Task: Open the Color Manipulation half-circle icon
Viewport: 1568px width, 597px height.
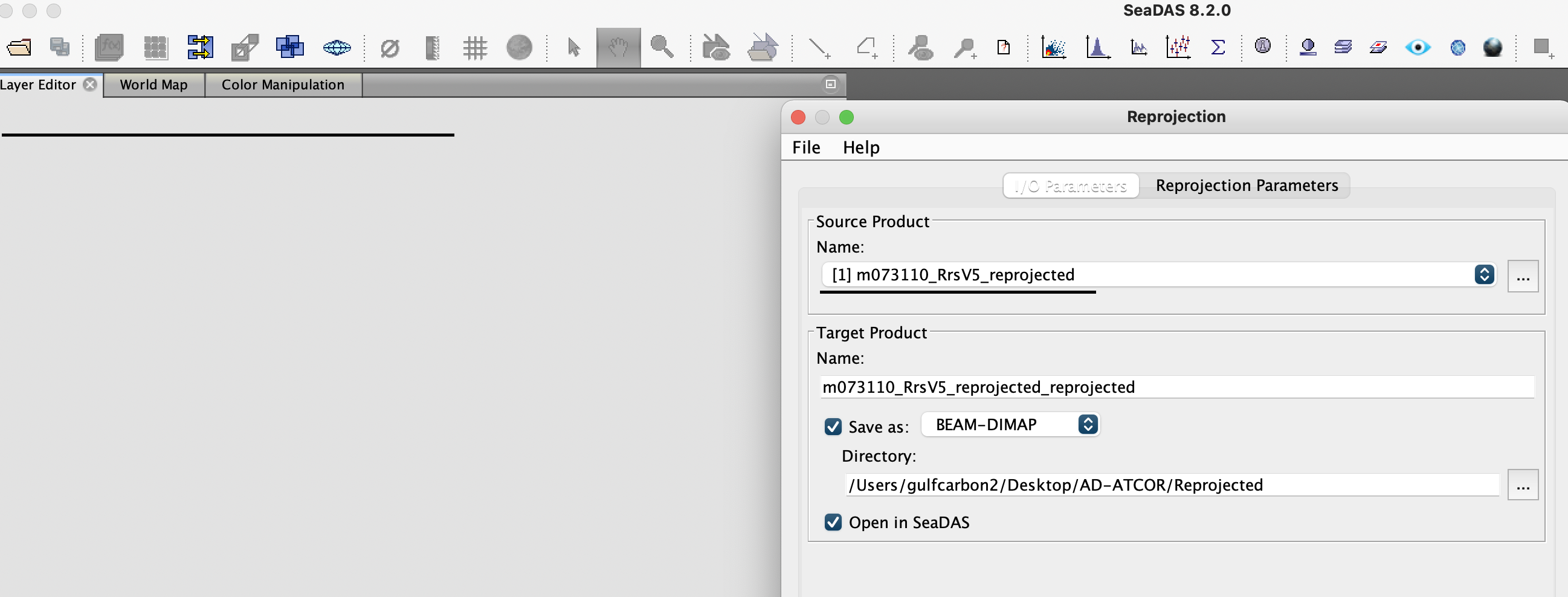Action: 1308,48
